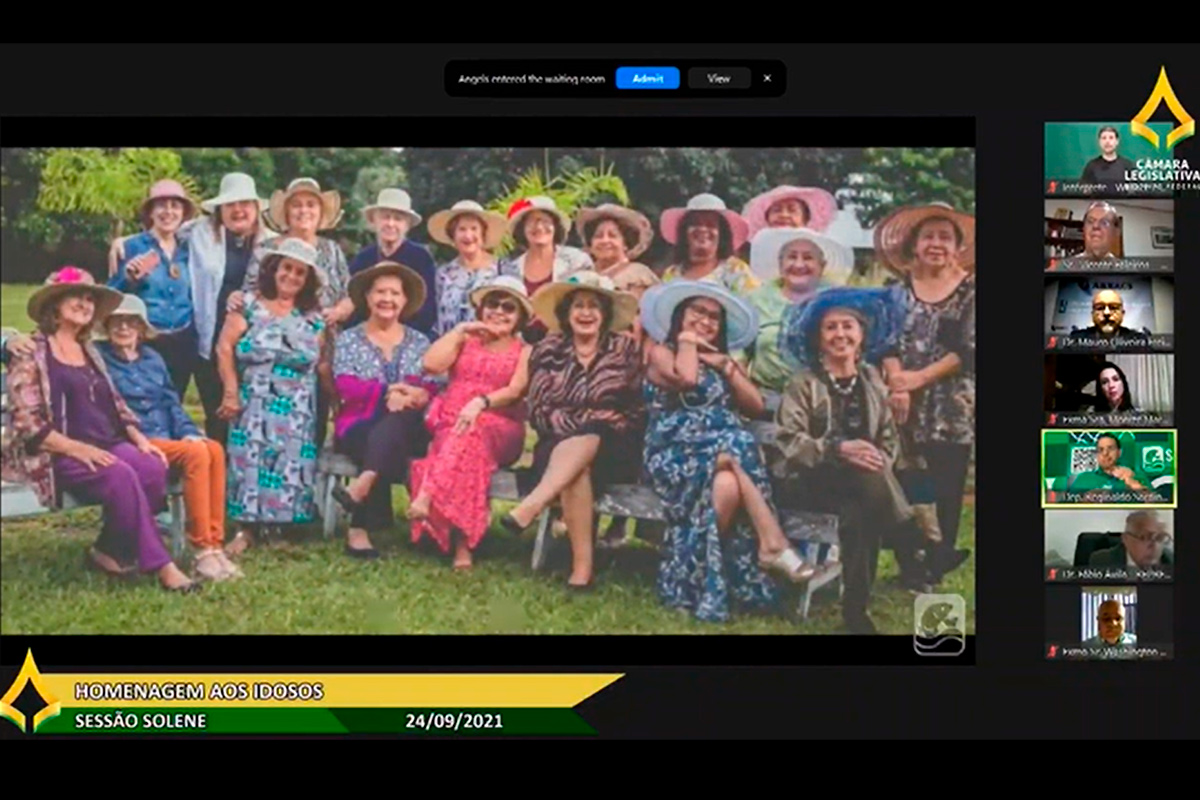The image size is (1200, 800).
Task: Click the watermark logo on the shared photo
Action: pos(939,624)
